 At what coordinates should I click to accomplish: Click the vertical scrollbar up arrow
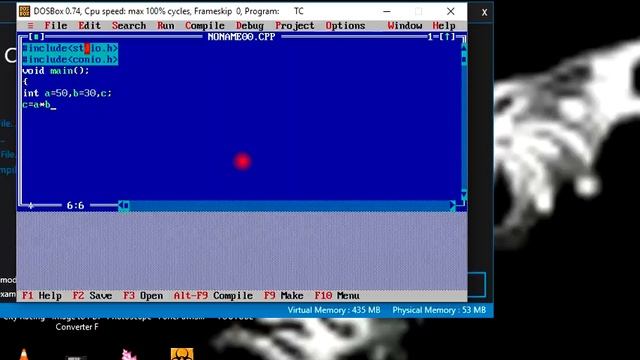click(464, 47)
